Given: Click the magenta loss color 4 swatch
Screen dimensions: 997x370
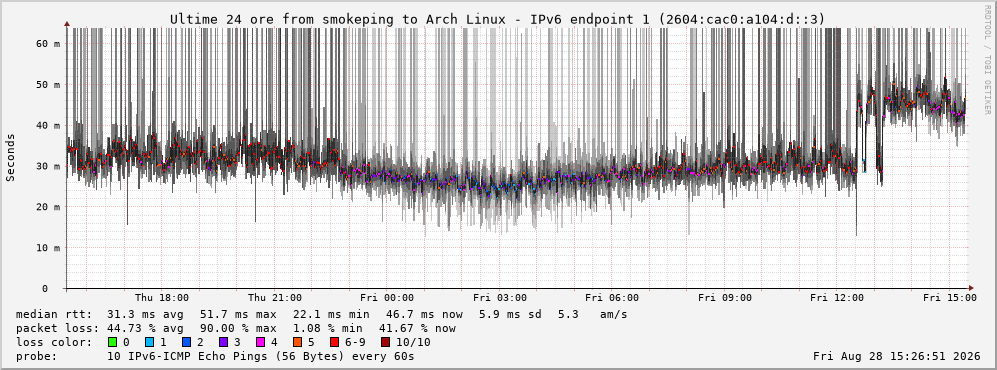Looking at the screenshot, I should point(260,342).
